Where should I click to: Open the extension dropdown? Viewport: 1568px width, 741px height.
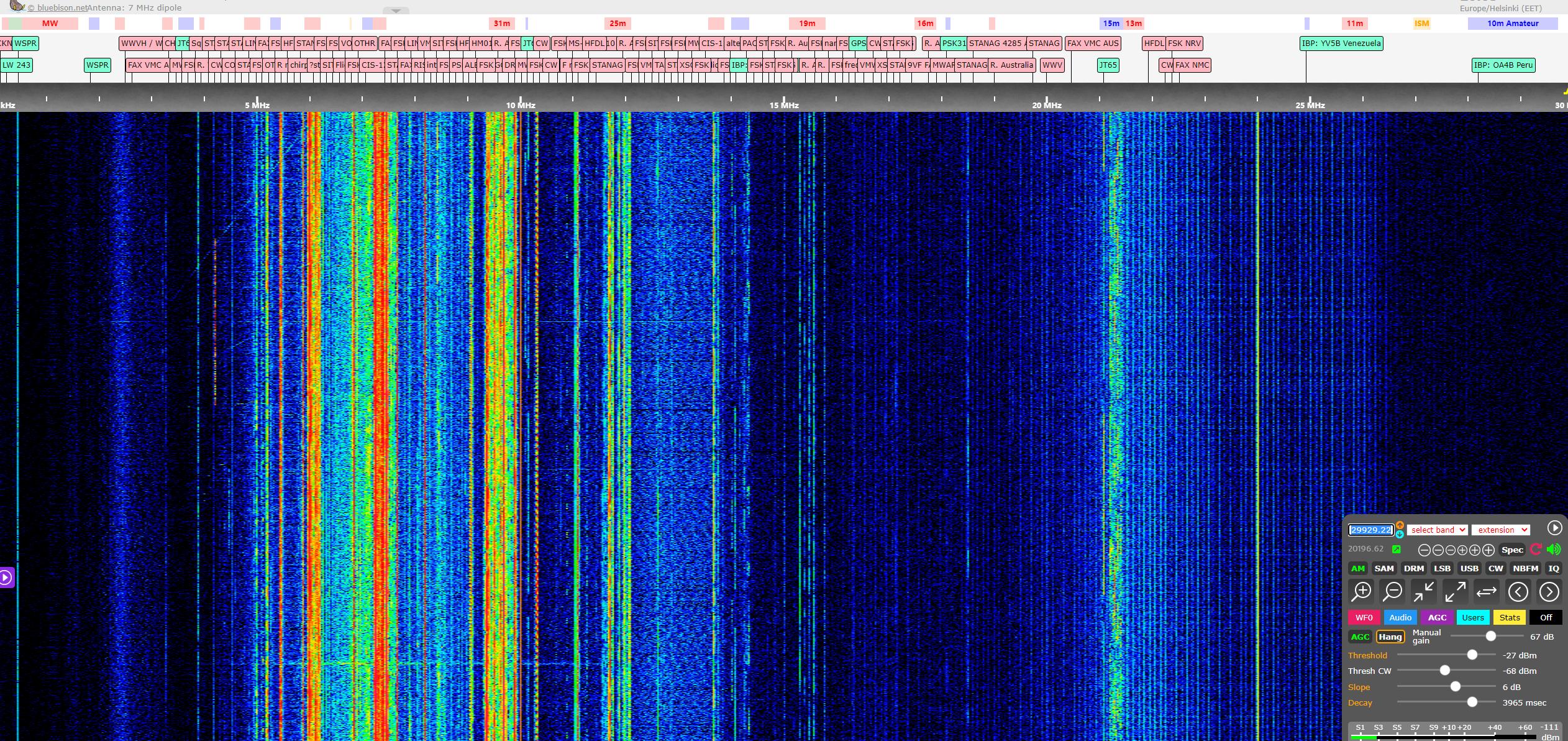point(1500,530)
